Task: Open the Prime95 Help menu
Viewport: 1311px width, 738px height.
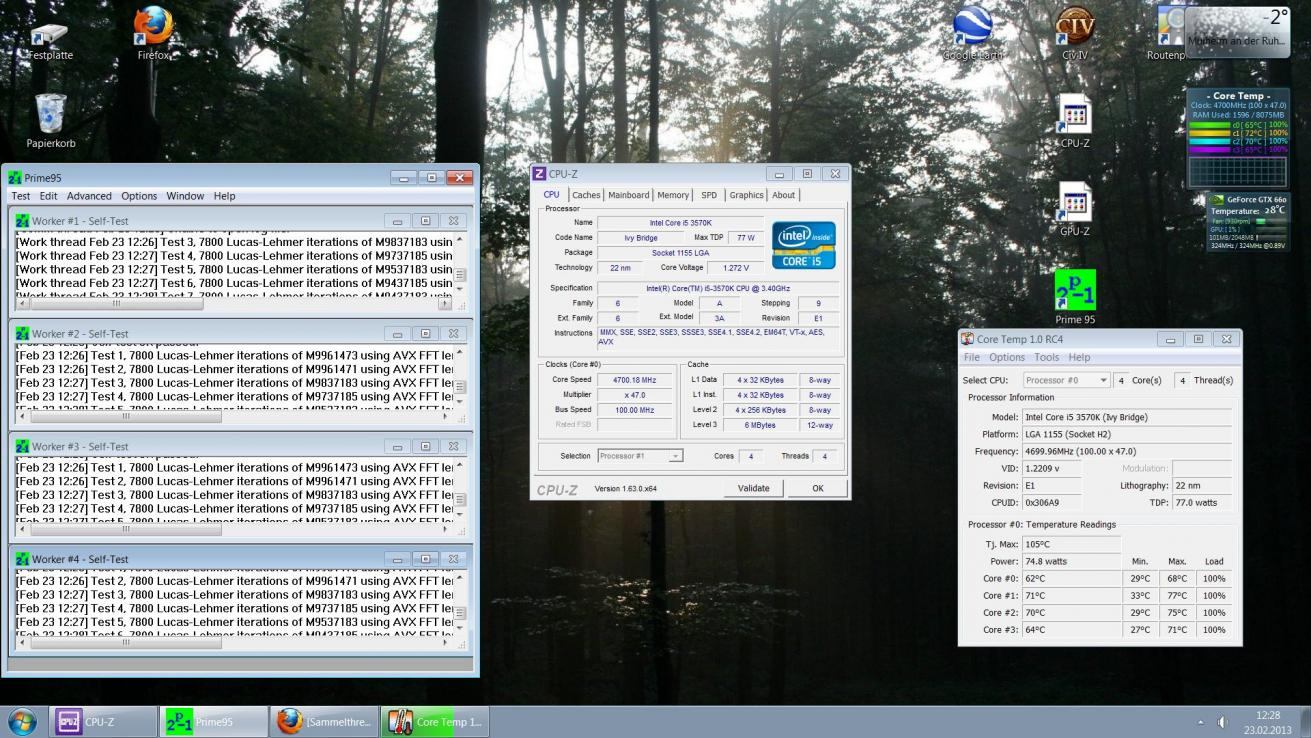Action: (224, 196)
